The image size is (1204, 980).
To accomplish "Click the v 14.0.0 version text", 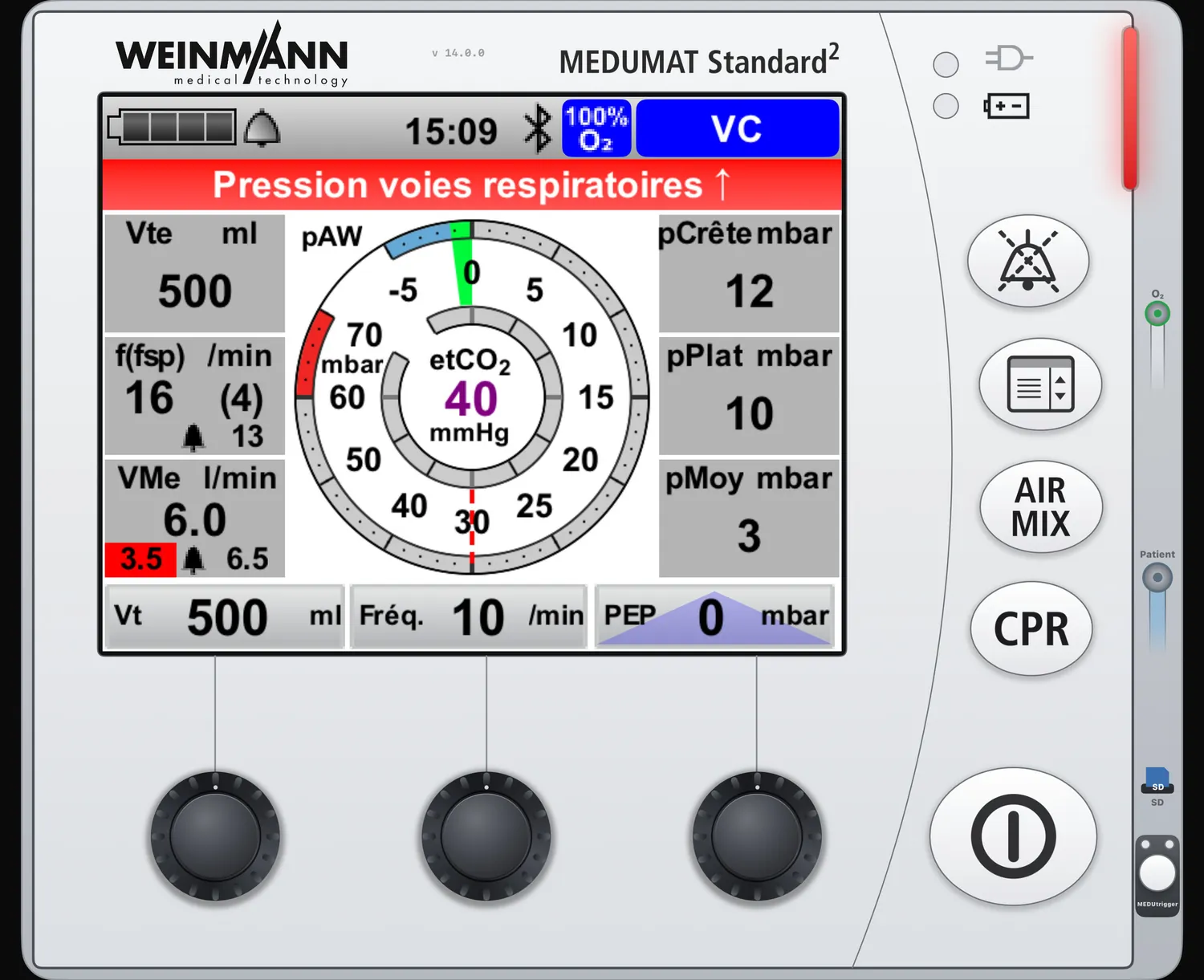I will [458, 53].
